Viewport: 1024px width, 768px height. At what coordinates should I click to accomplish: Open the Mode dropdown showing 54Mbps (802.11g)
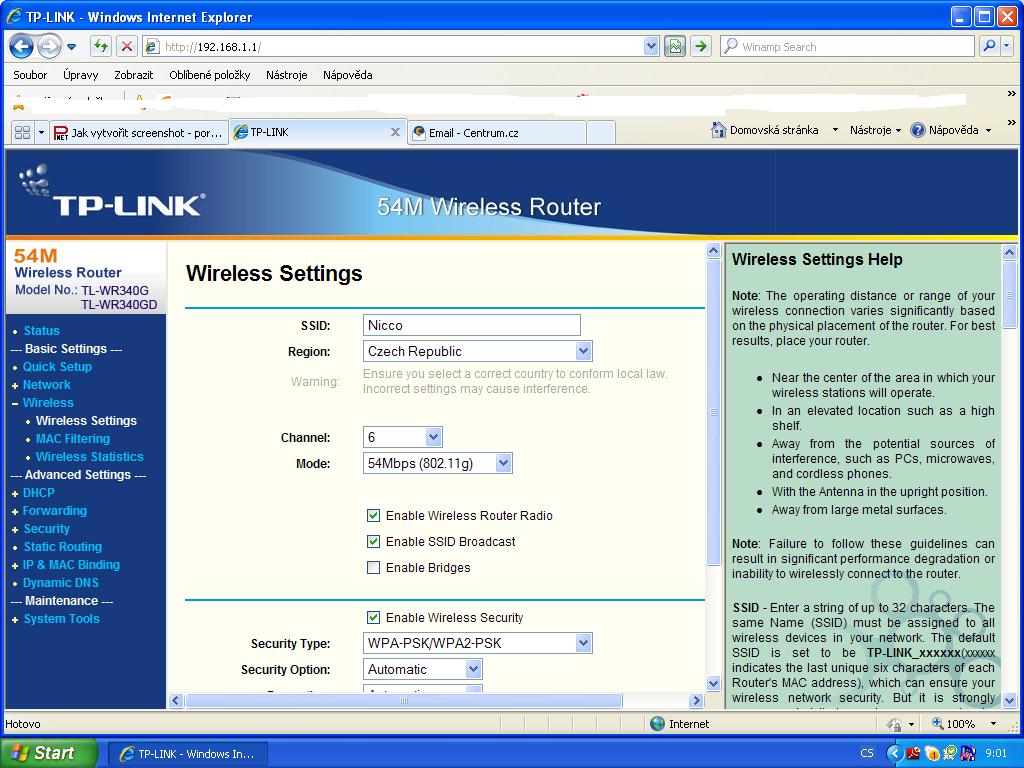(x=438, y=463)
